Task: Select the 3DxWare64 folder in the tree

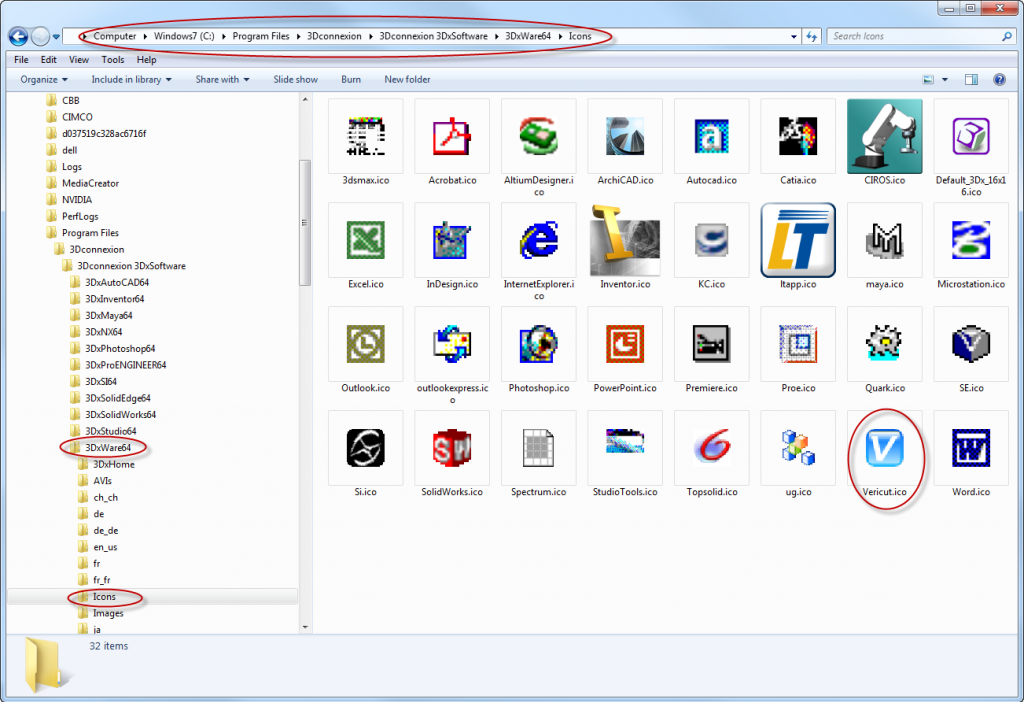Action: click(x=107, y=448)
